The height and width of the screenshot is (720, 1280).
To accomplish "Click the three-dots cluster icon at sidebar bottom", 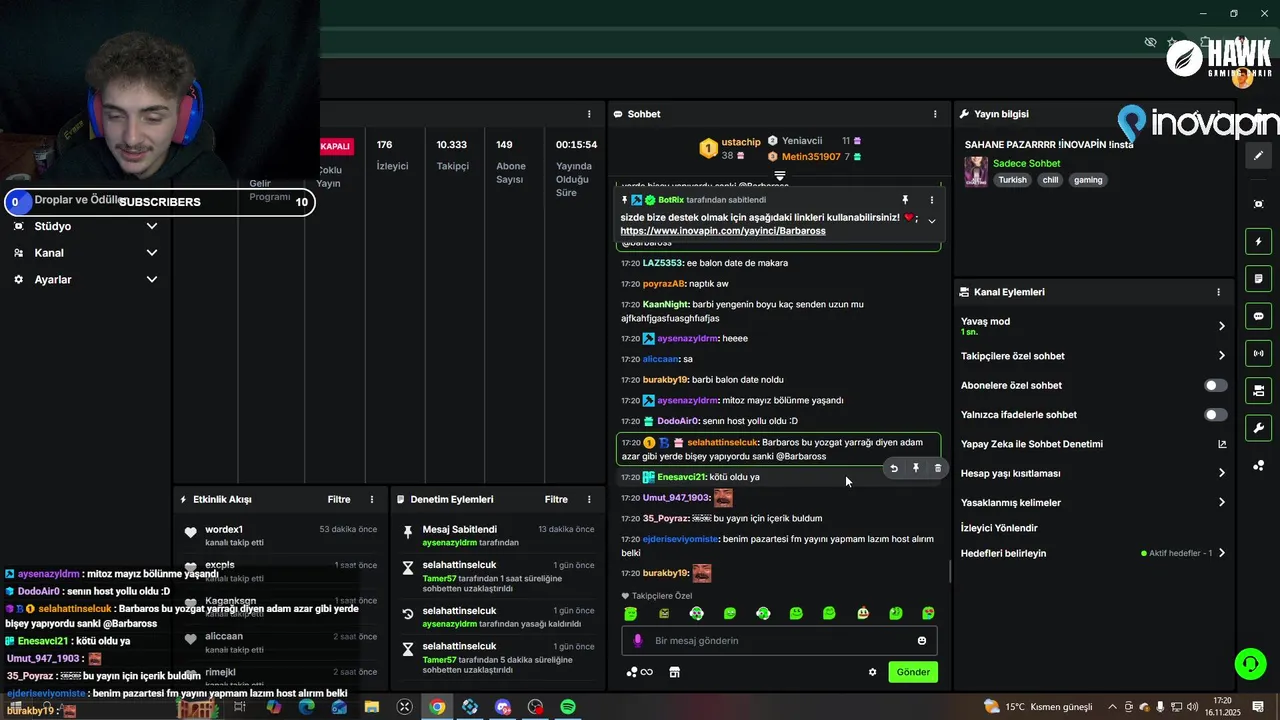I will click(1258, 465).
